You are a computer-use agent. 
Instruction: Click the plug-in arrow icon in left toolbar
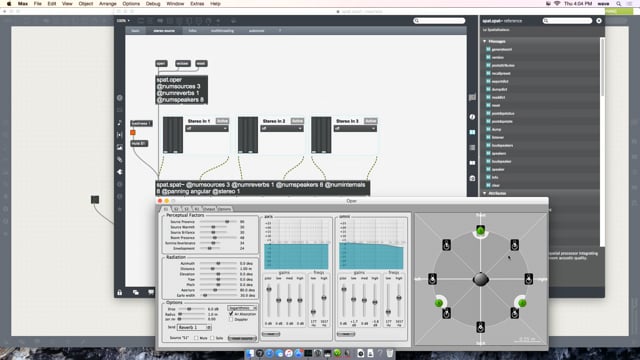coord(120,172)
